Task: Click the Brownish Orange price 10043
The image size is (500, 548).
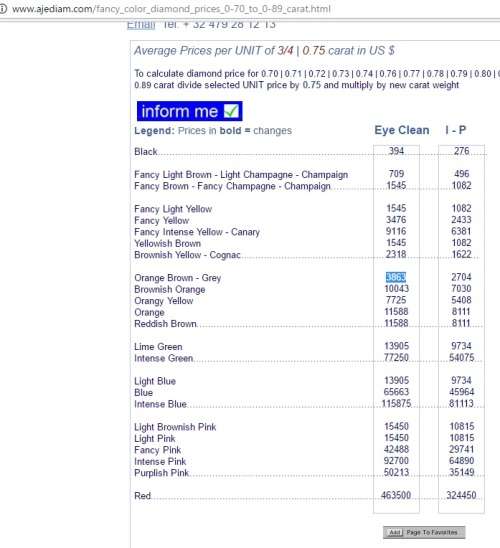Action: click(396, 289)
